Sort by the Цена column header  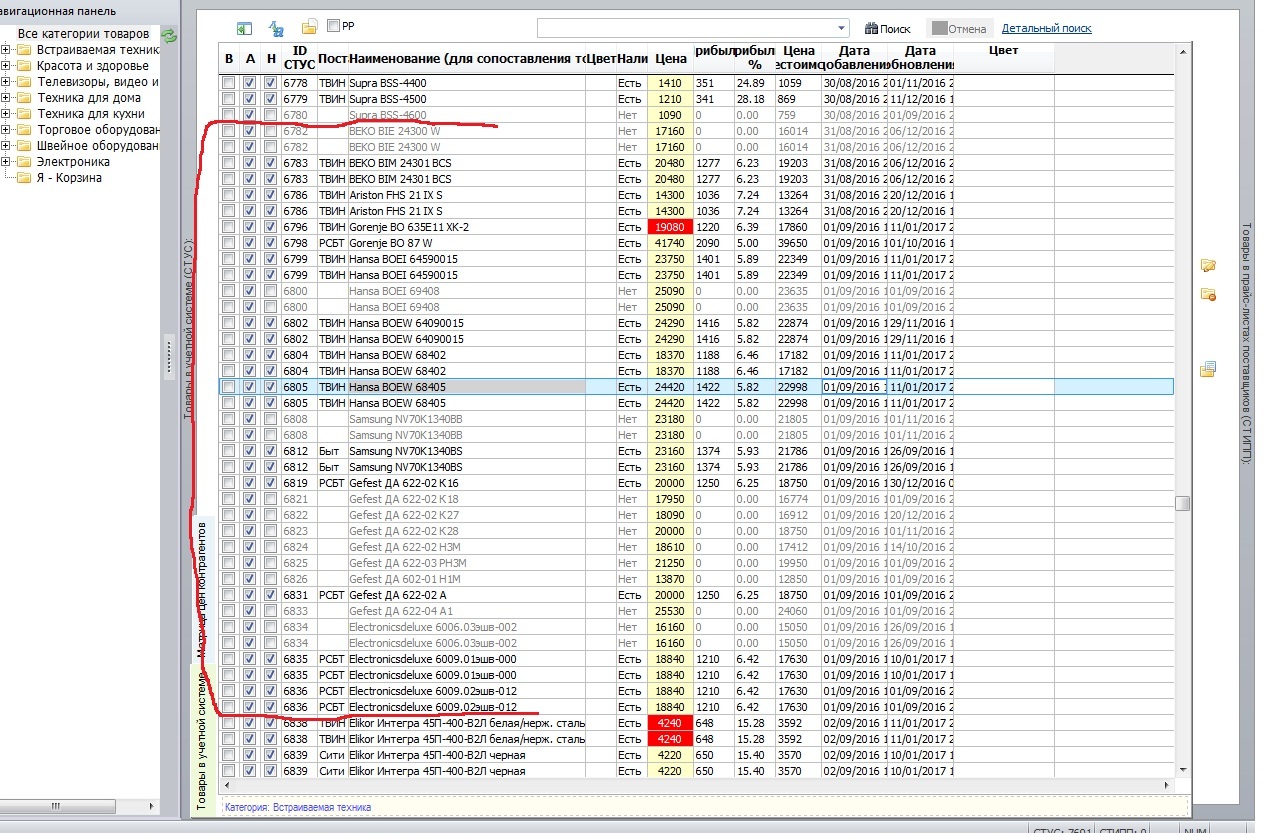(x=670, y=58)
